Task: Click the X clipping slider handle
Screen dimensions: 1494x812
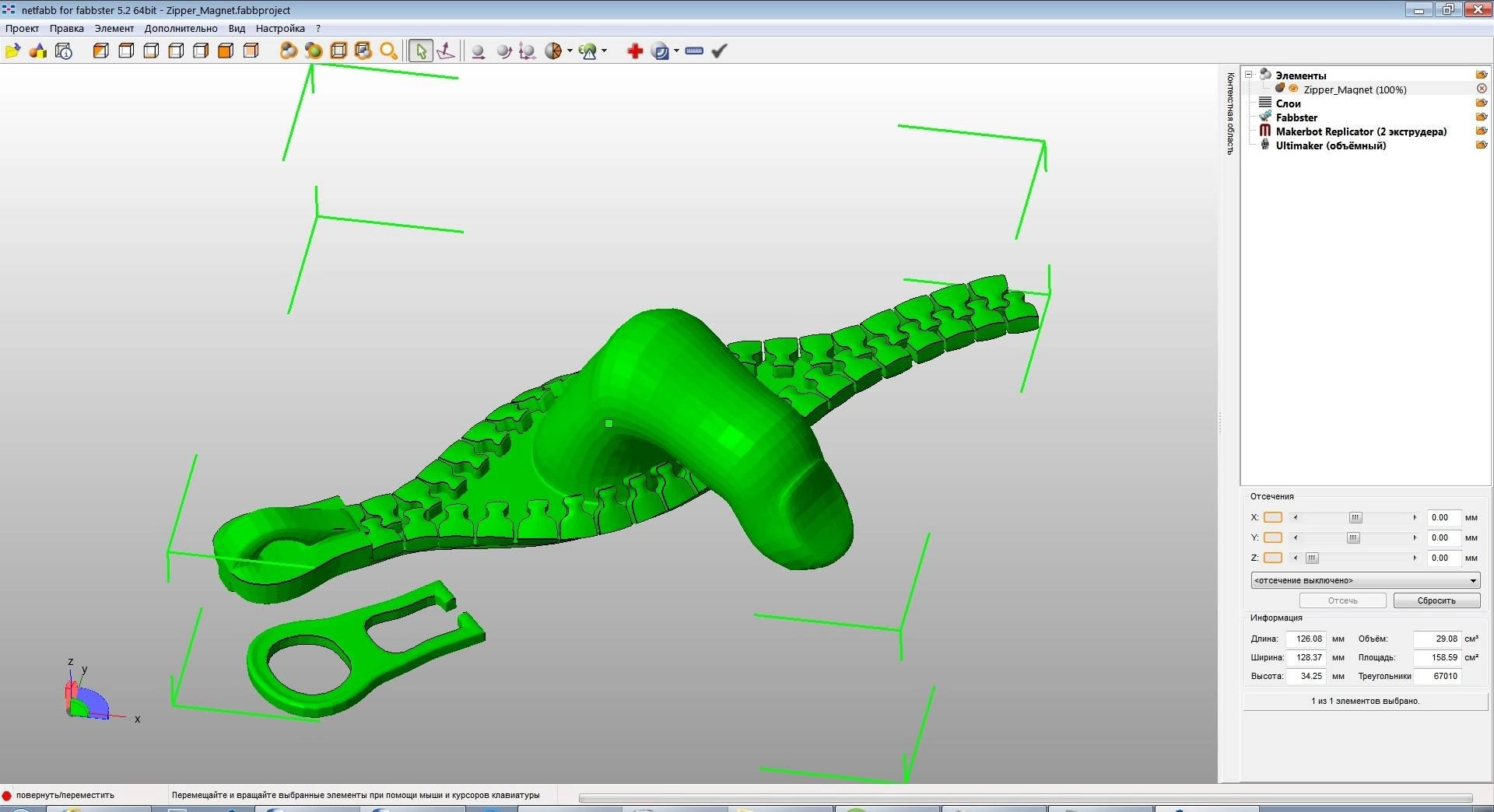Action: 1355,517
